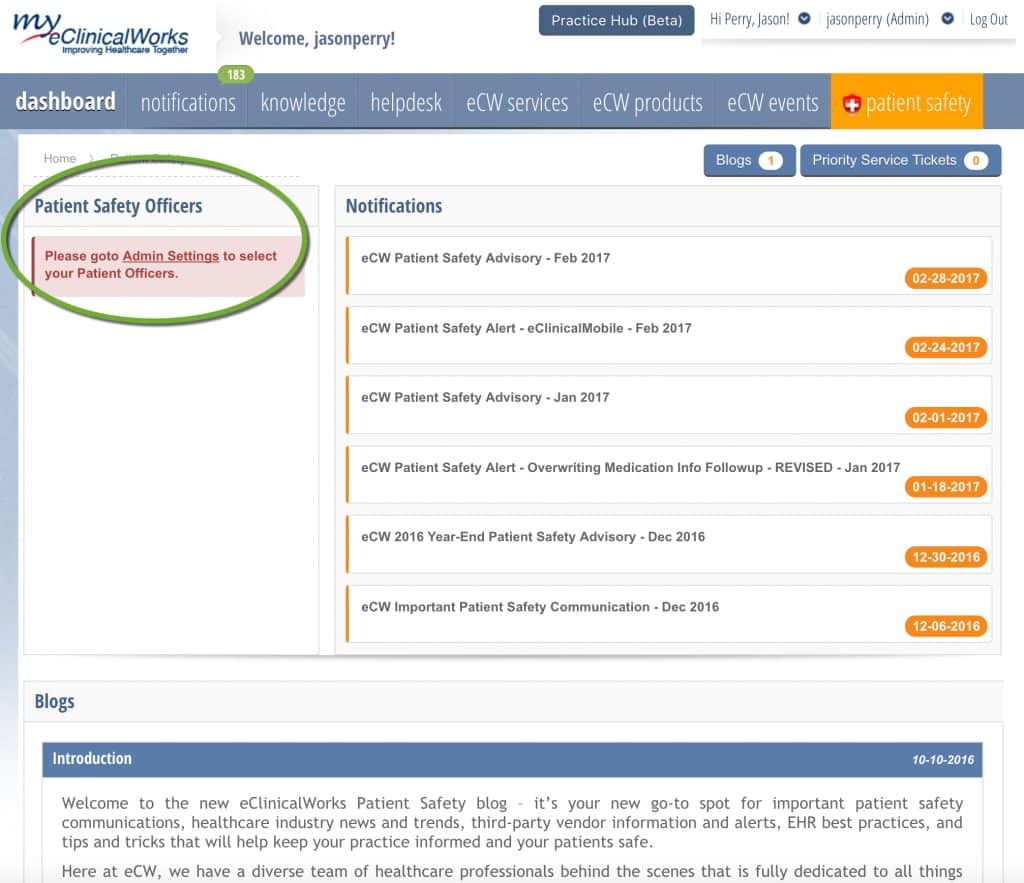Click the Home breadcrumb link
Screen dimensions: 1024x883
pos(59,158)
